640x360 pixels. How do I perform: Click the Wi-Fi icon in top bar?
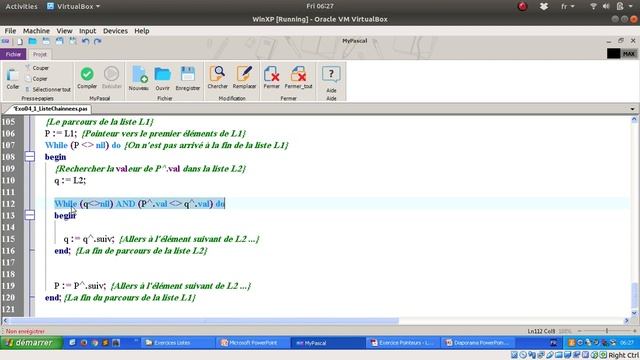[593, 6]
